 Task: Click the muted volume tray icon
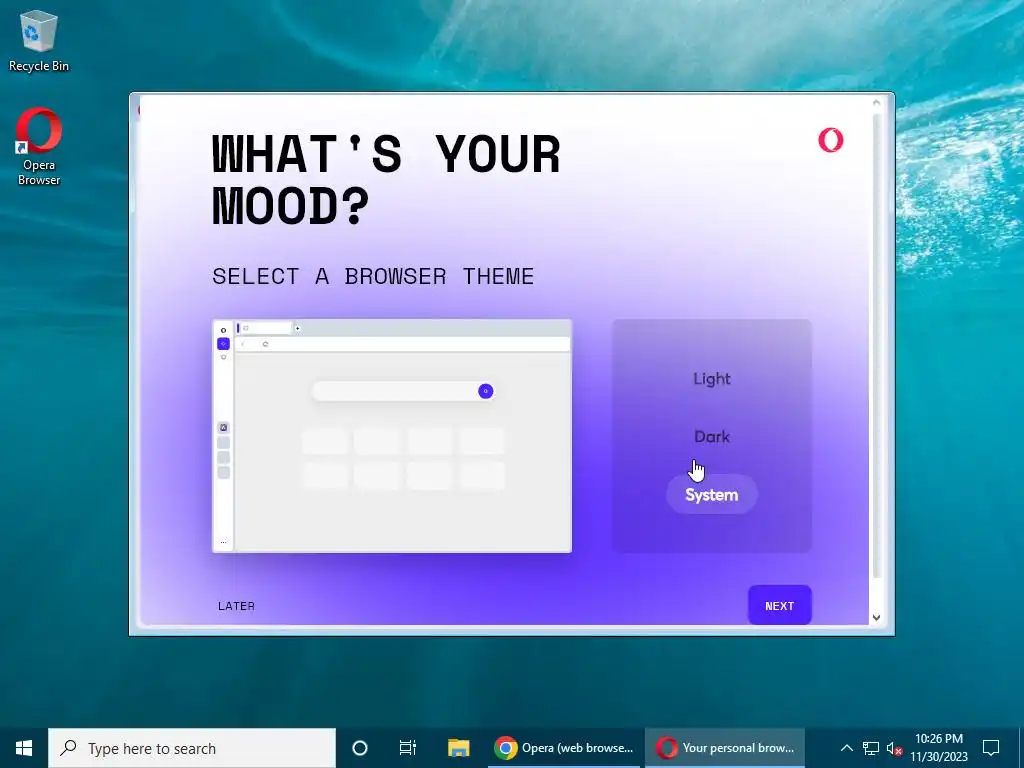coord(894,748)
